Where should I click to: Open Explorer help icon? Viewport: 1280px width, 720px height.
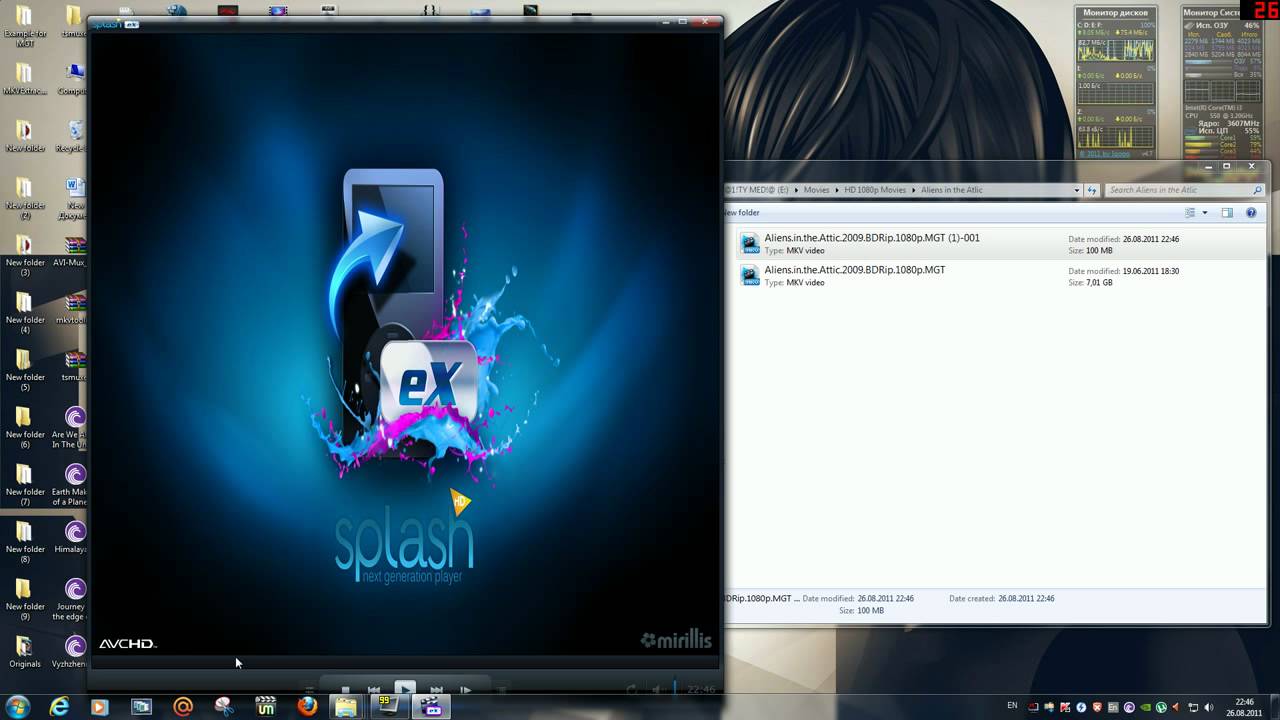pos(1251,213)
